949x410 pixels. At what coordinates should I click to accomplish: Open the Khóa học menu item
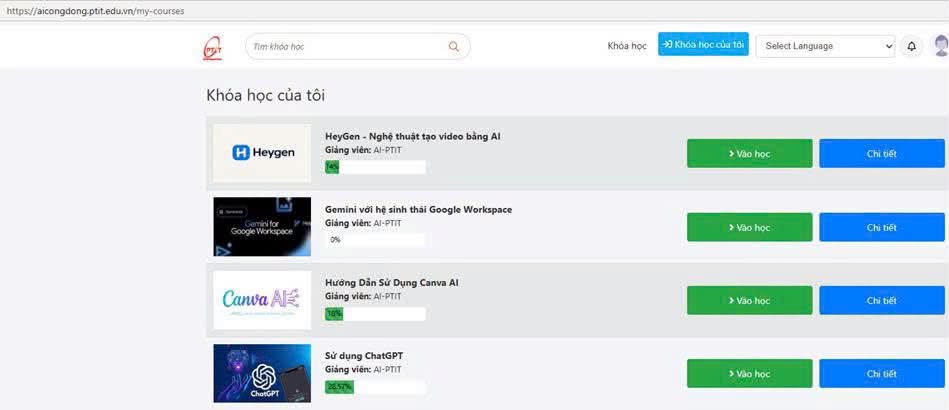pos(627,46)
